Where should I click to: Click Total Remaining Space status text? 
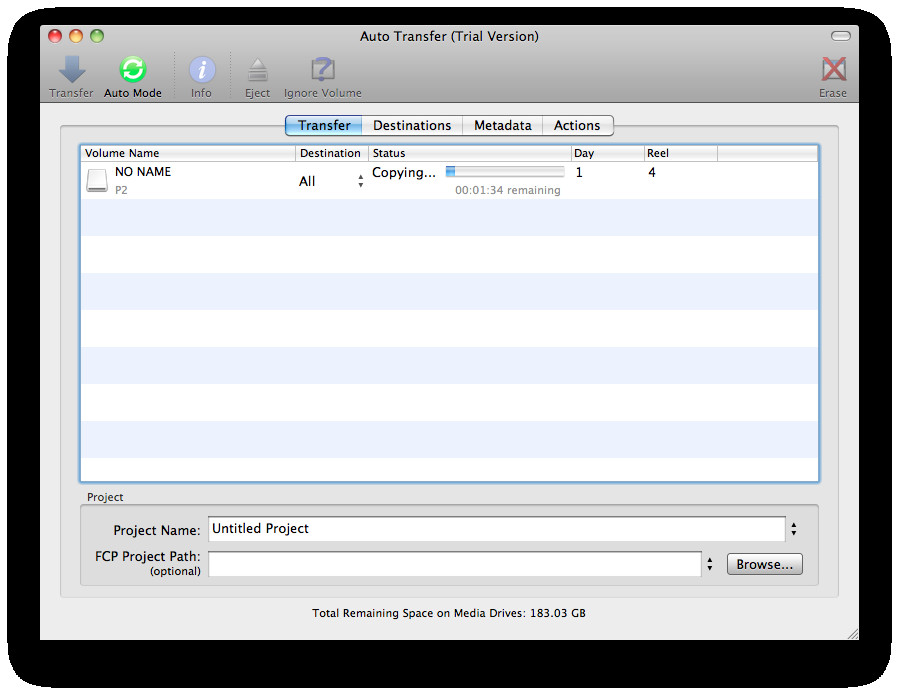pos(449,613)
